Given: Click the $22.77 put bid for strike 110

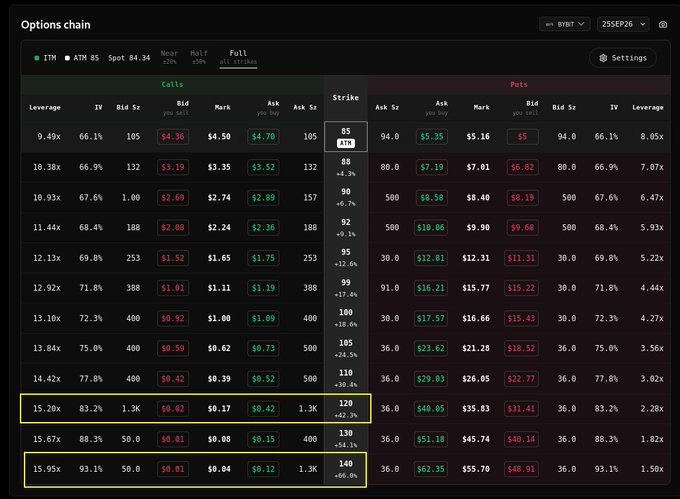Looking at the screenshot, I should coord(521,379).
